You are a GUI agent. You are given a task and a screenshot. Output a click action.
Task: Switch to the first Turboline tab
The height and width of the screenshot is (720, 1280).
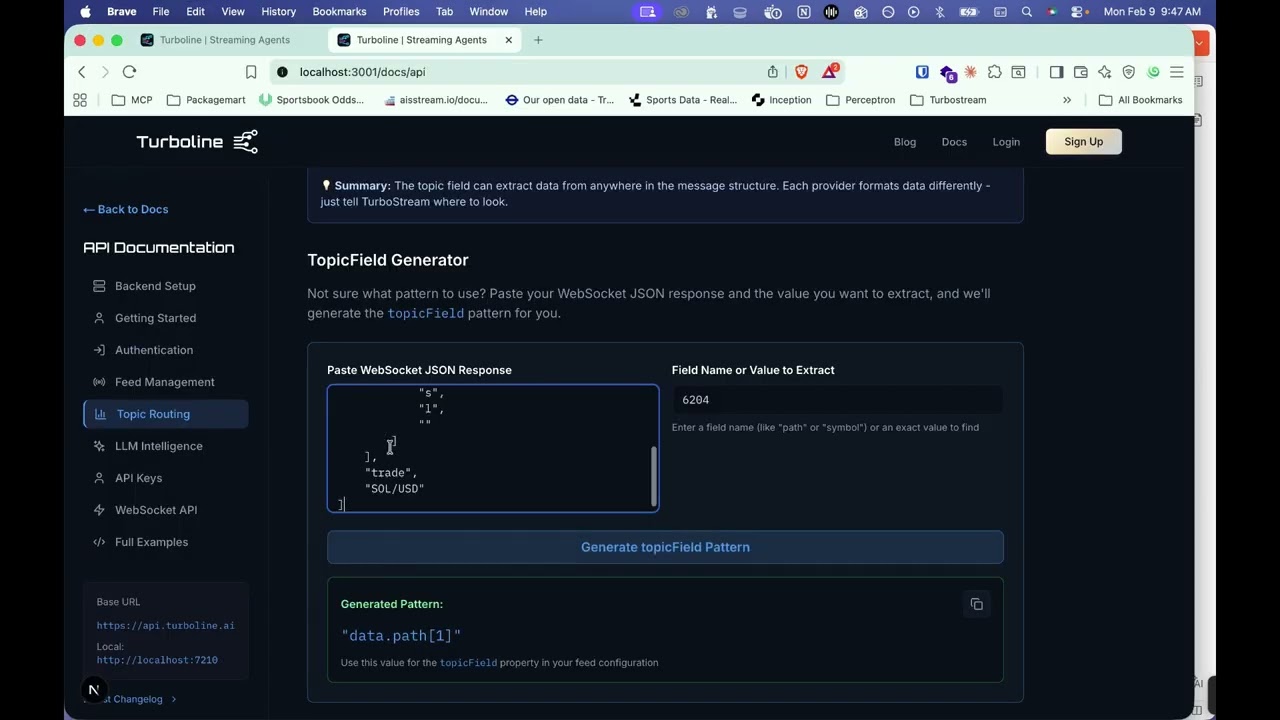(x=225, y=40)
